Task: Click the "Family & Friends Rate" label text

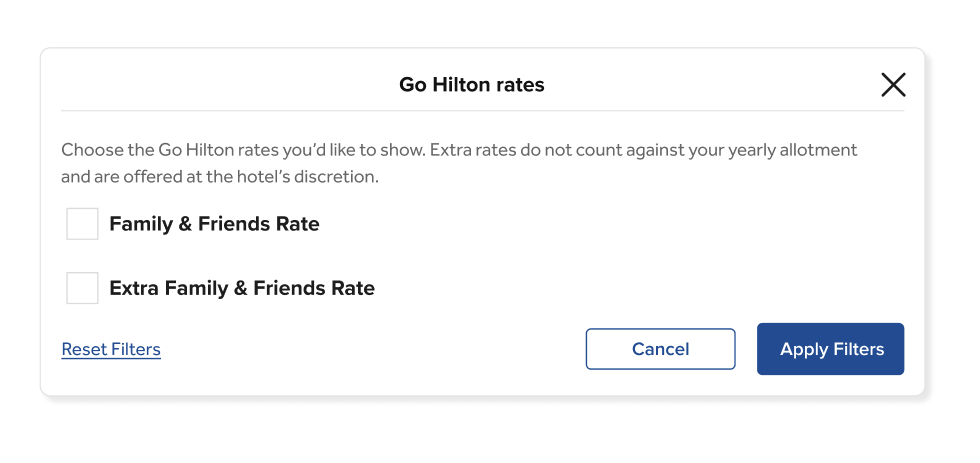Action: coord(214,224)
